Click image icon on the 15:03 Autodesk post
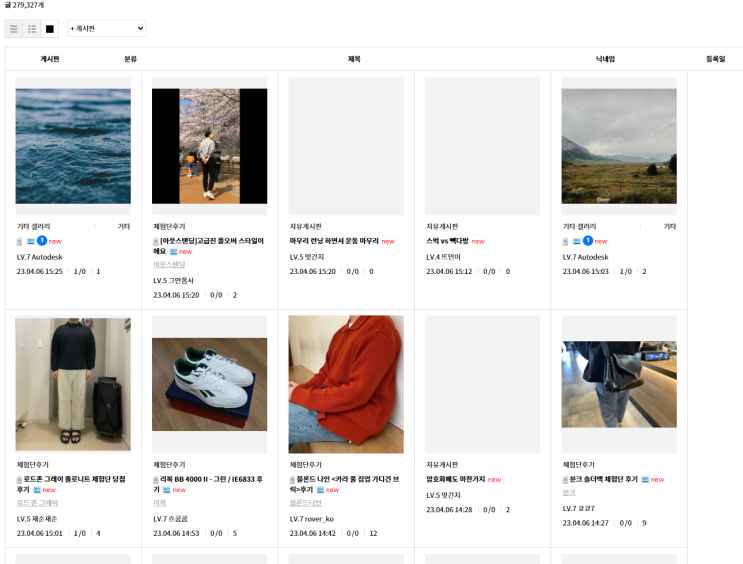This screenshot has width=743, height=564. click(x=577, y=242)
